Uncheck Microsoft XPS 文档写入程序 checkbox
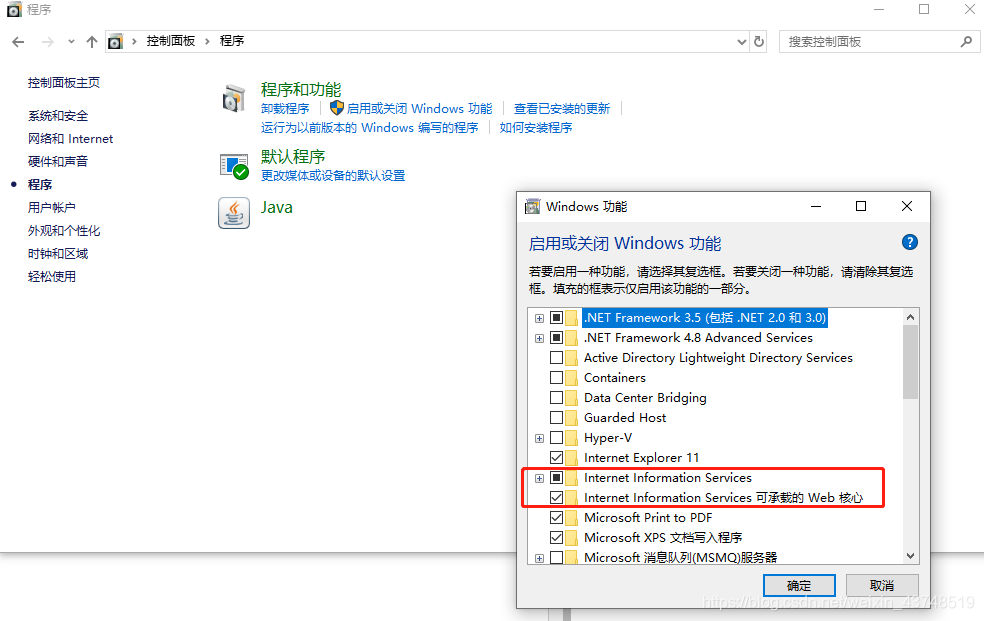 point(556,538)
